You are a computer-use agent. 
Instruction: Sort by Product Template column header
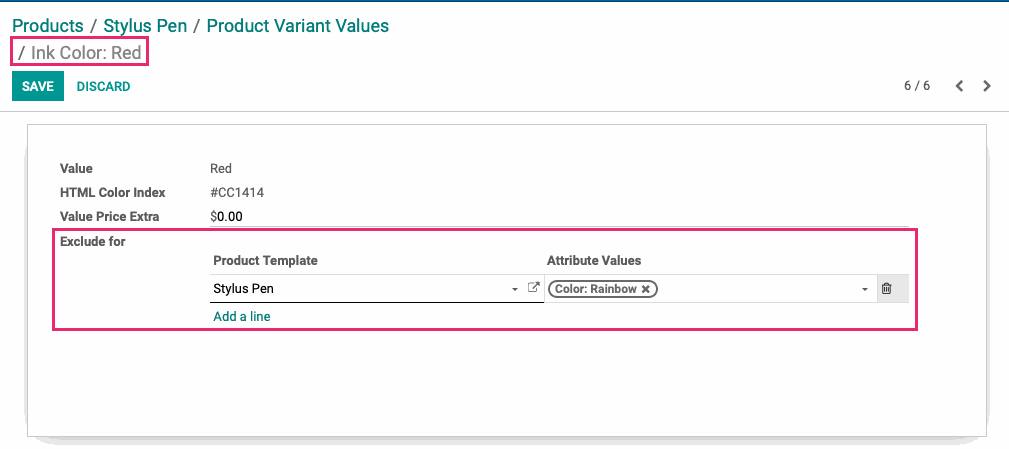pos(265,261)
